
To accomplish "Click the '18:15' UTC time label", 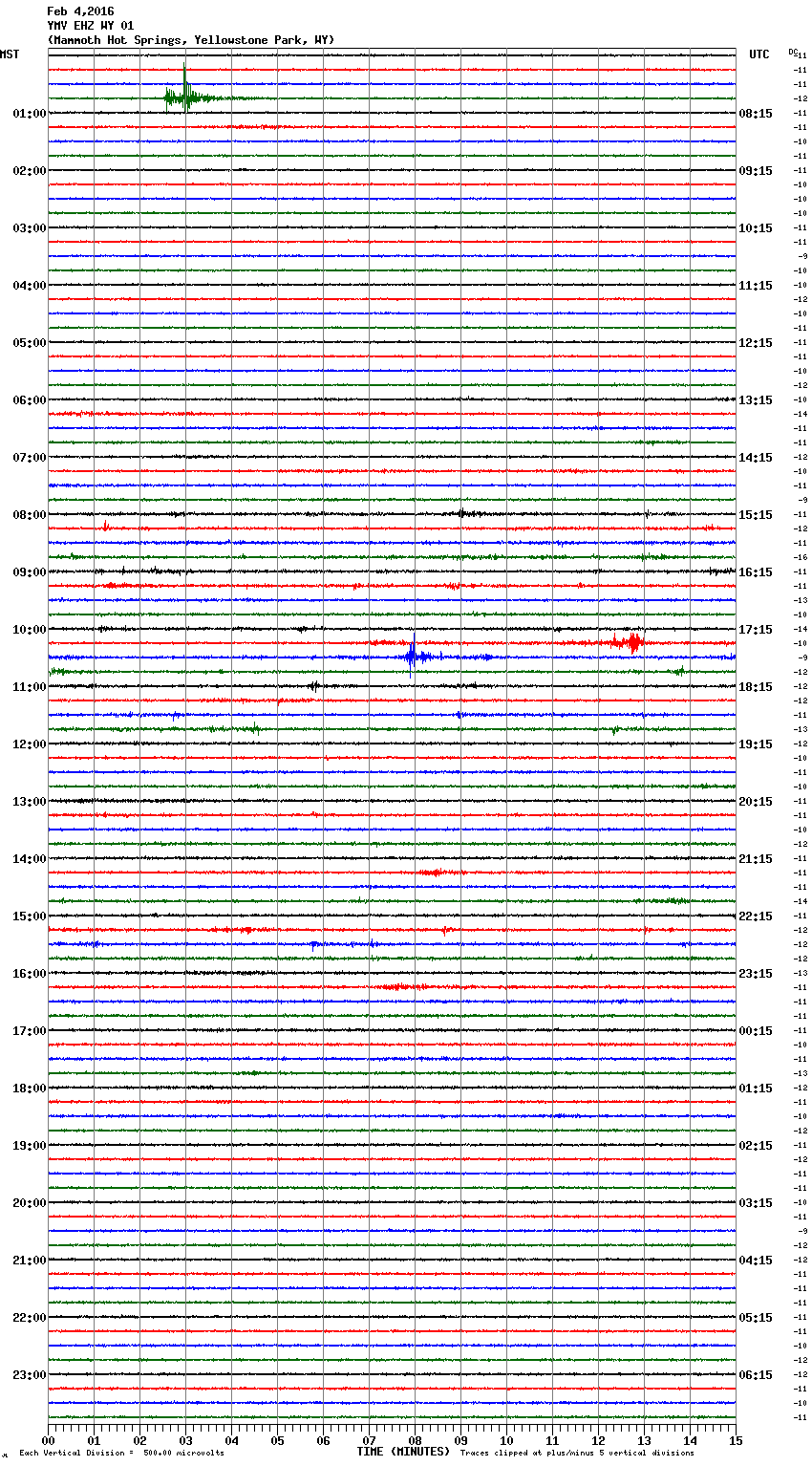I will (756, 687).
